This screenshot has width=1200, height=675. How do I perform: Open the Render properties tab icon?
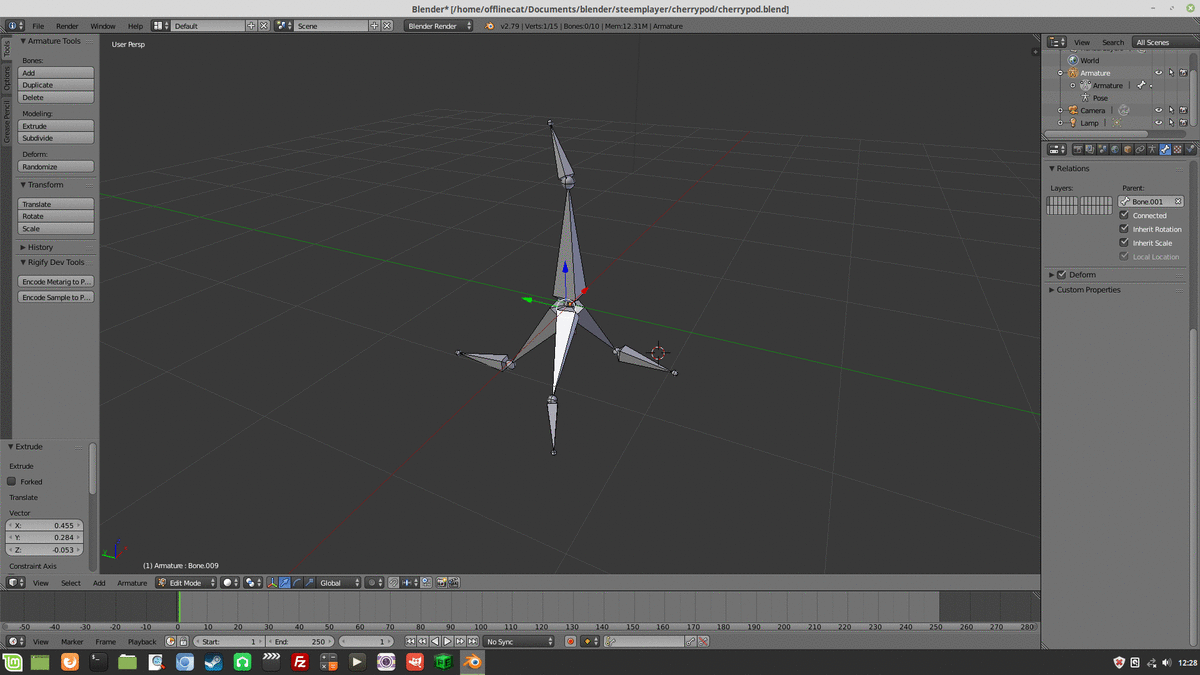tap(1077, 149)
